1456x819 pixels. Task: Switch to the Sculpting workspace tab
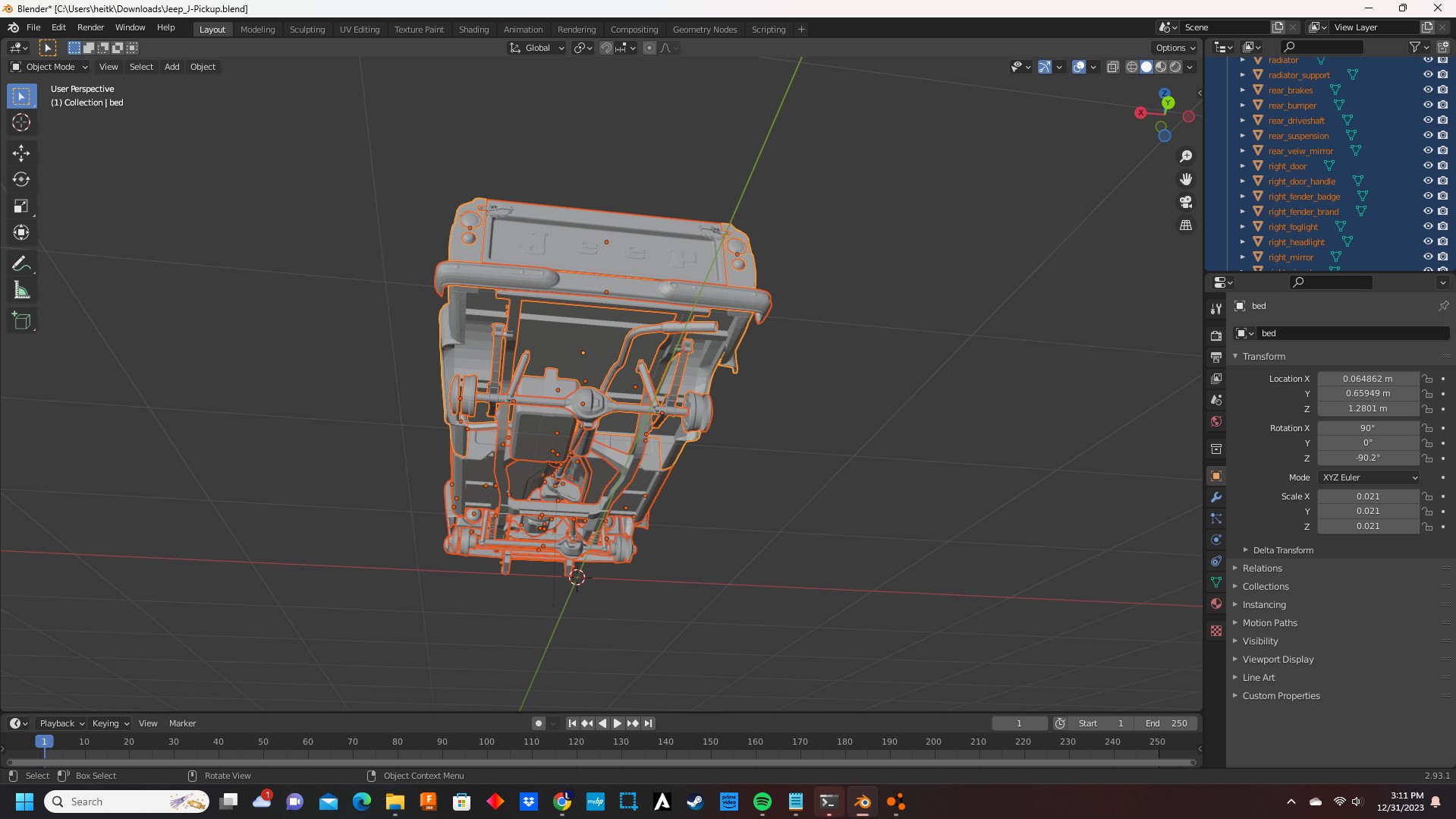coord(307,30)
